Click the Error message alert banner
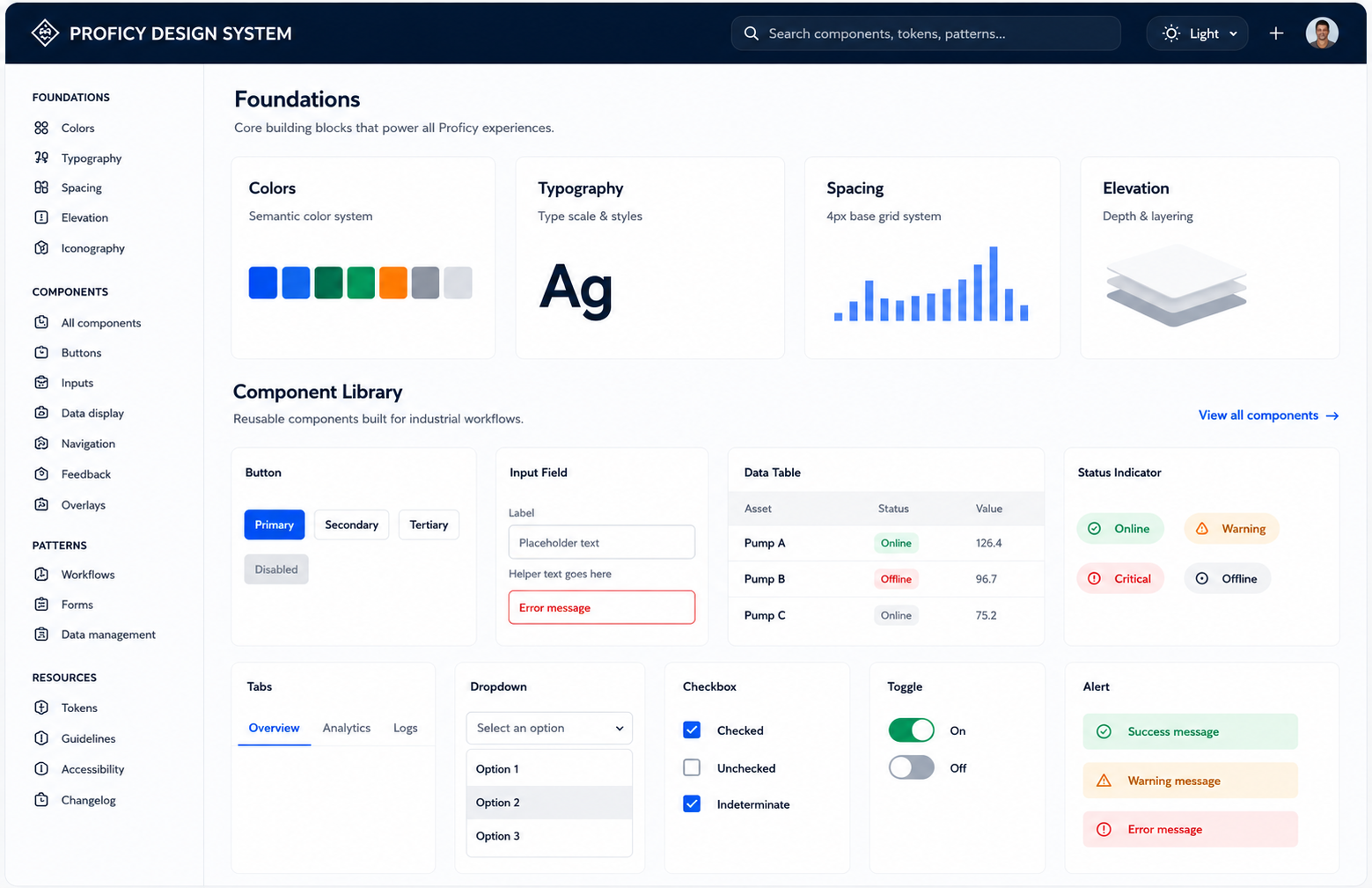The image size is (1372, 888). pyautogui.click(x=1190, y=829)
